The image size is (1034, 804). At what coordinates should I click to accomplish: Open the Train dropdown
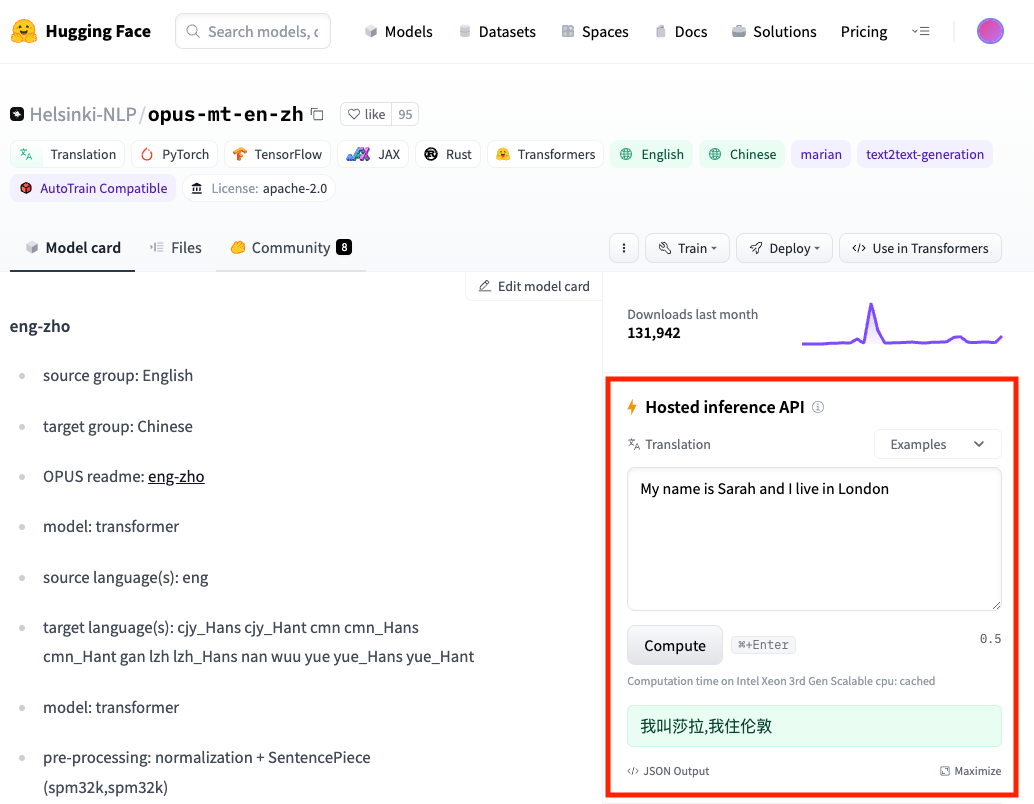pyautogui.click(x=687, y=248)
